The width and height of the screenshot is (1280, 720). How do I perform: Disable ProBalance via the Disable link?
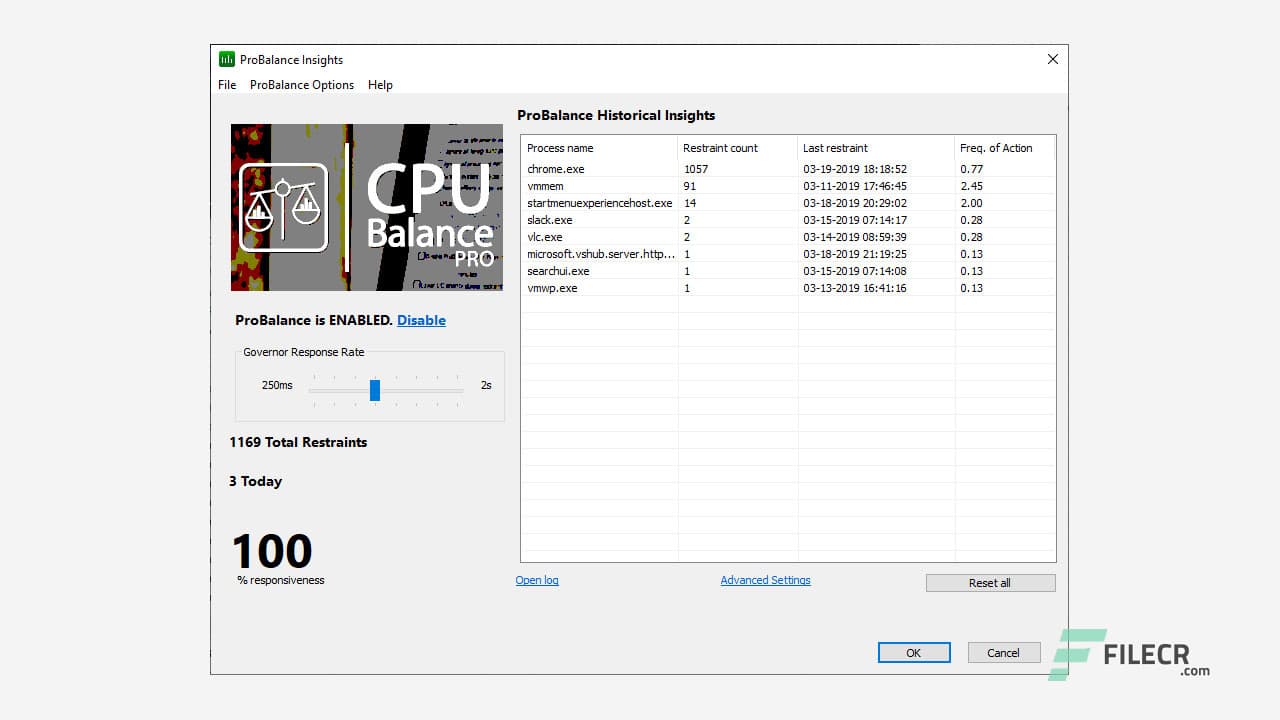(x=421, y=320)
